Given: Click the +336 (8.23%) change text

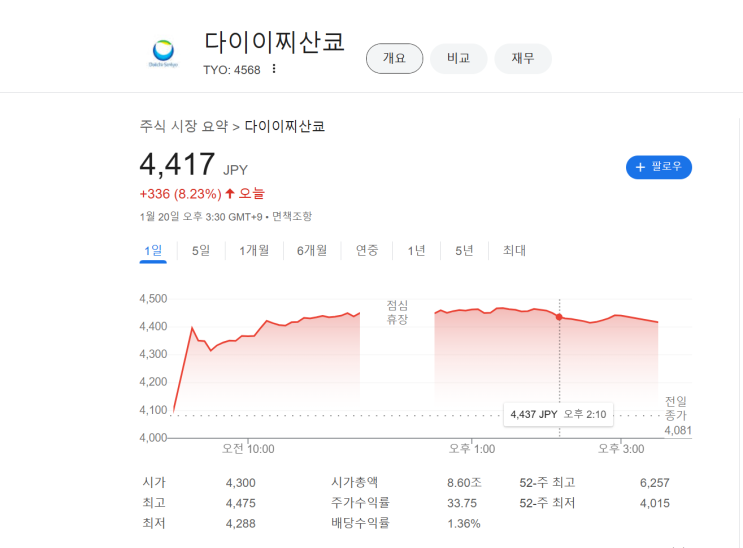Looking at the screenshot, I should [x=180, y=194].
